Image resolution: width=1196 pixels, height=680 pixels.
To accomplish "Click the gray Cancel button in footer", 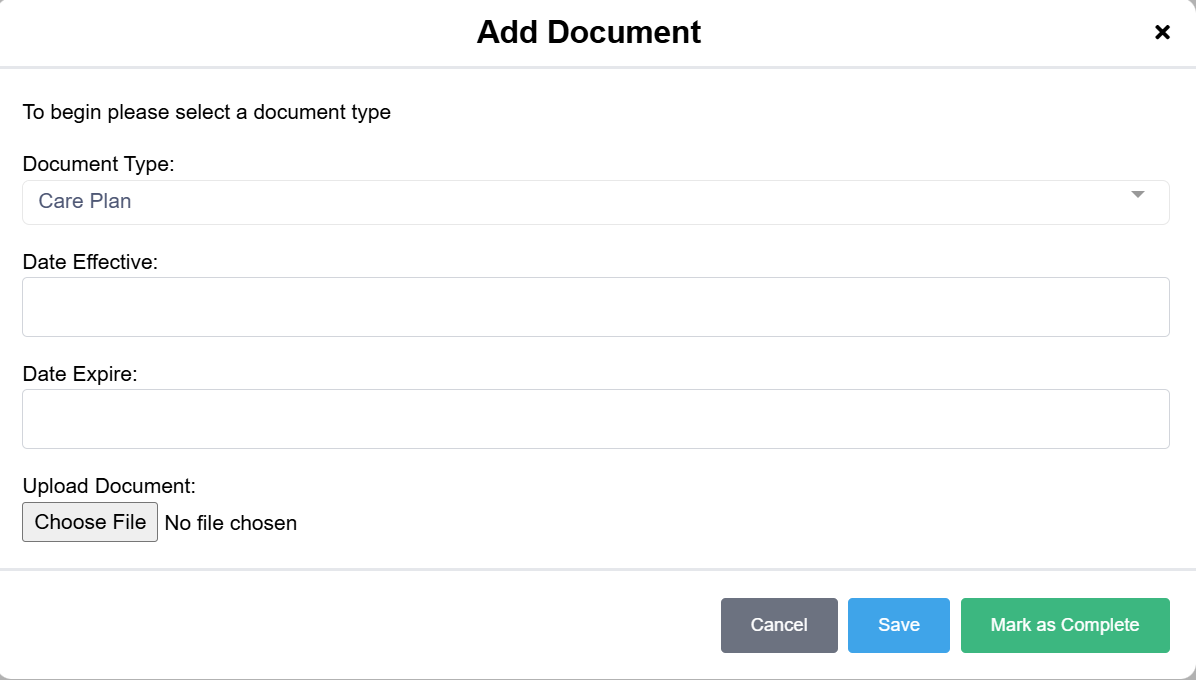I will point(779,625).
